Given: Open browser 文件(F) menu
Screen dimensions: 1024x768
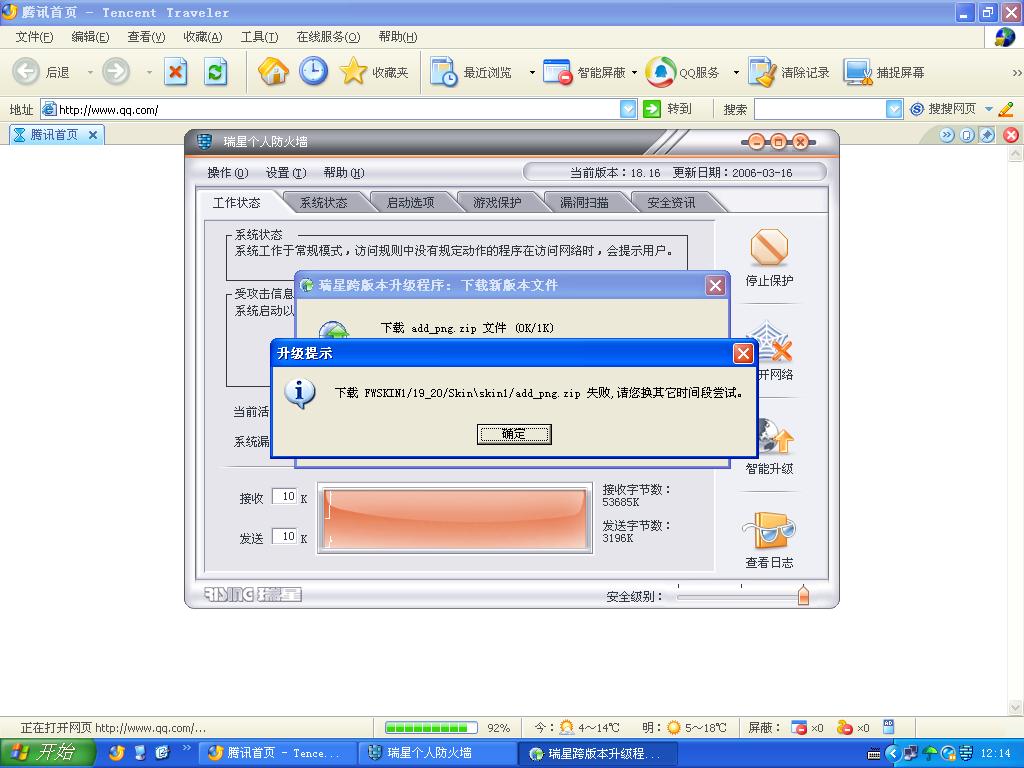Looking at the screenshot, I should (34, 37).
